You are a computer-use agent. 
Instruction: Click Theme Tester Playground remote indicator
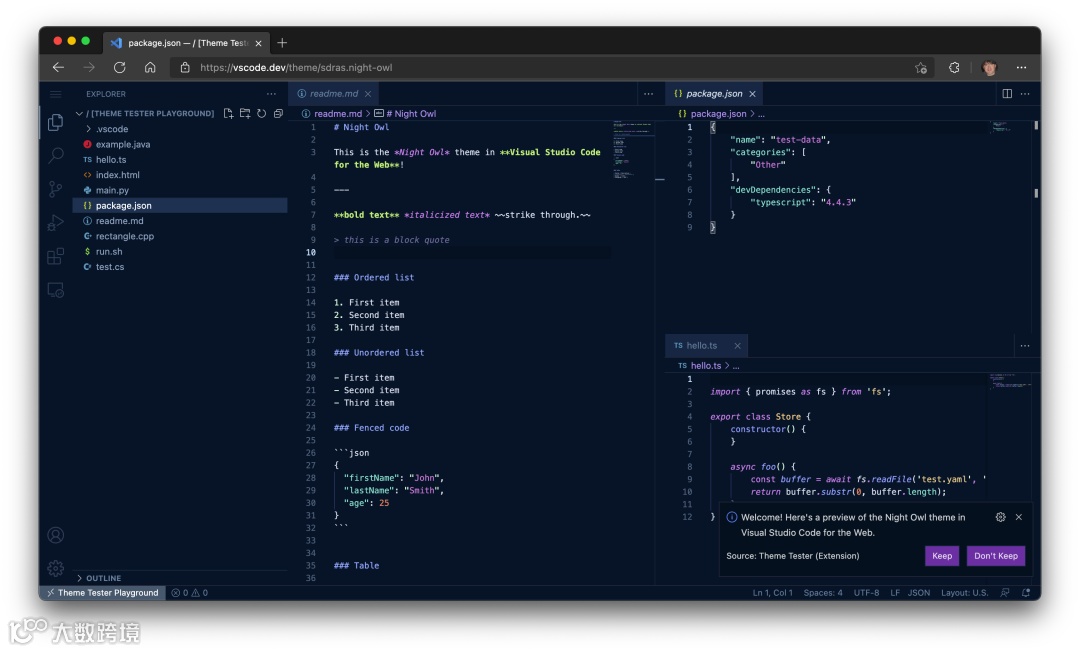coord(103,593)
